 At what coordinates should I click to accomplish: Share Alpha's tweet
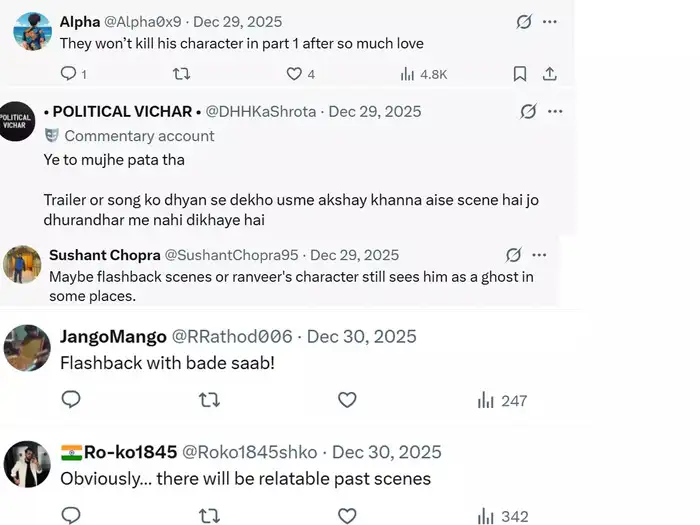click(549, 74)
